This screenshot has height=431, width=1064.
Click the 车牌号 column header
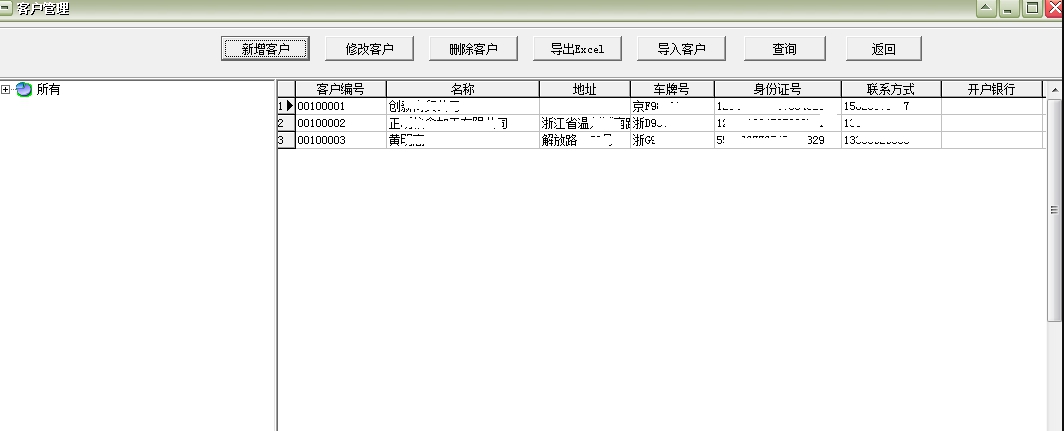pyautogui.click(x=672, y=89)
